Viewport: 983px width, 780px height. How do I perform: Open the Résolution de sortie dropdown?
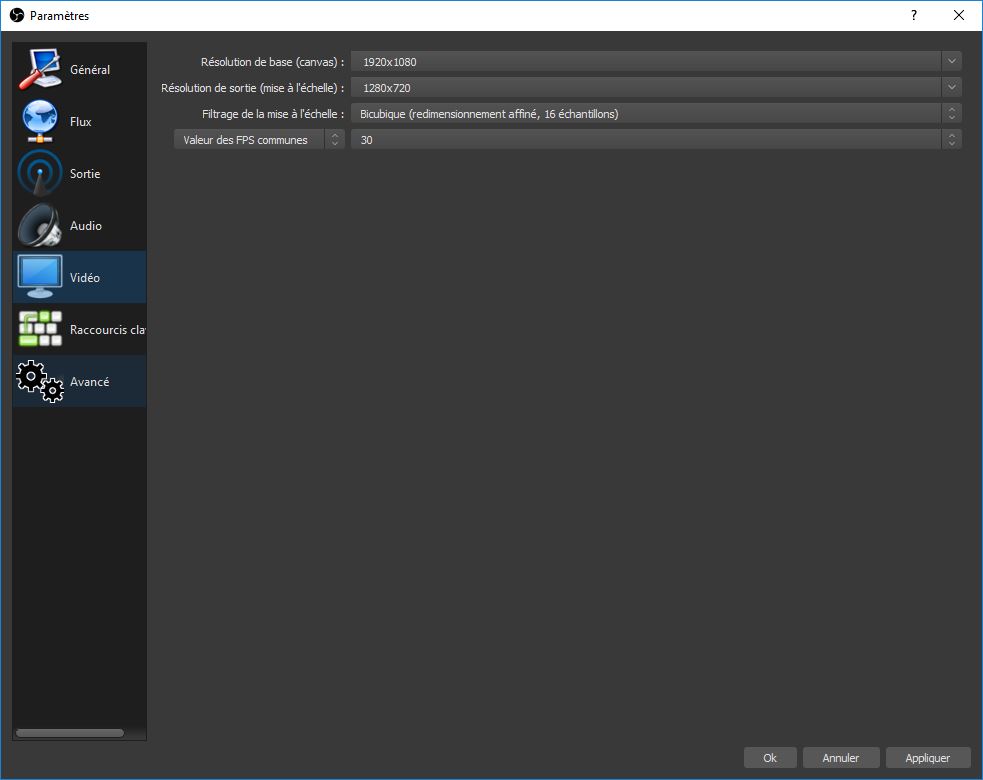pyautogui.click(x=951, y=87)
